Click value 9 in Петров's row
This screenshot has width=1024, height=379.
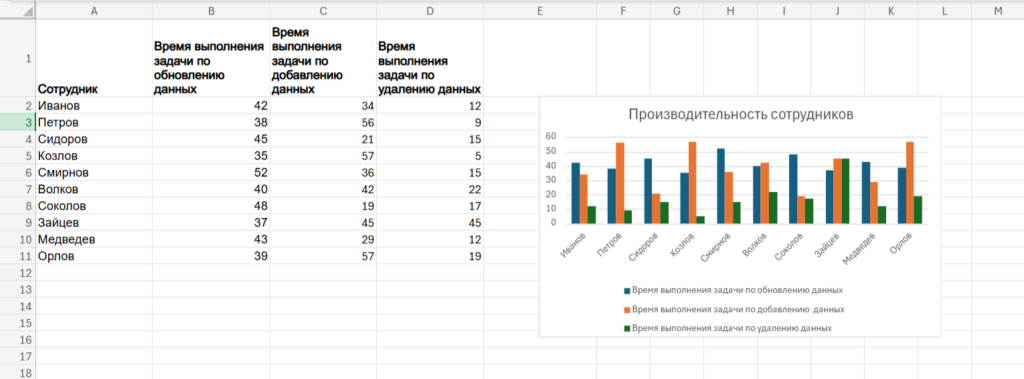point(430,122)
